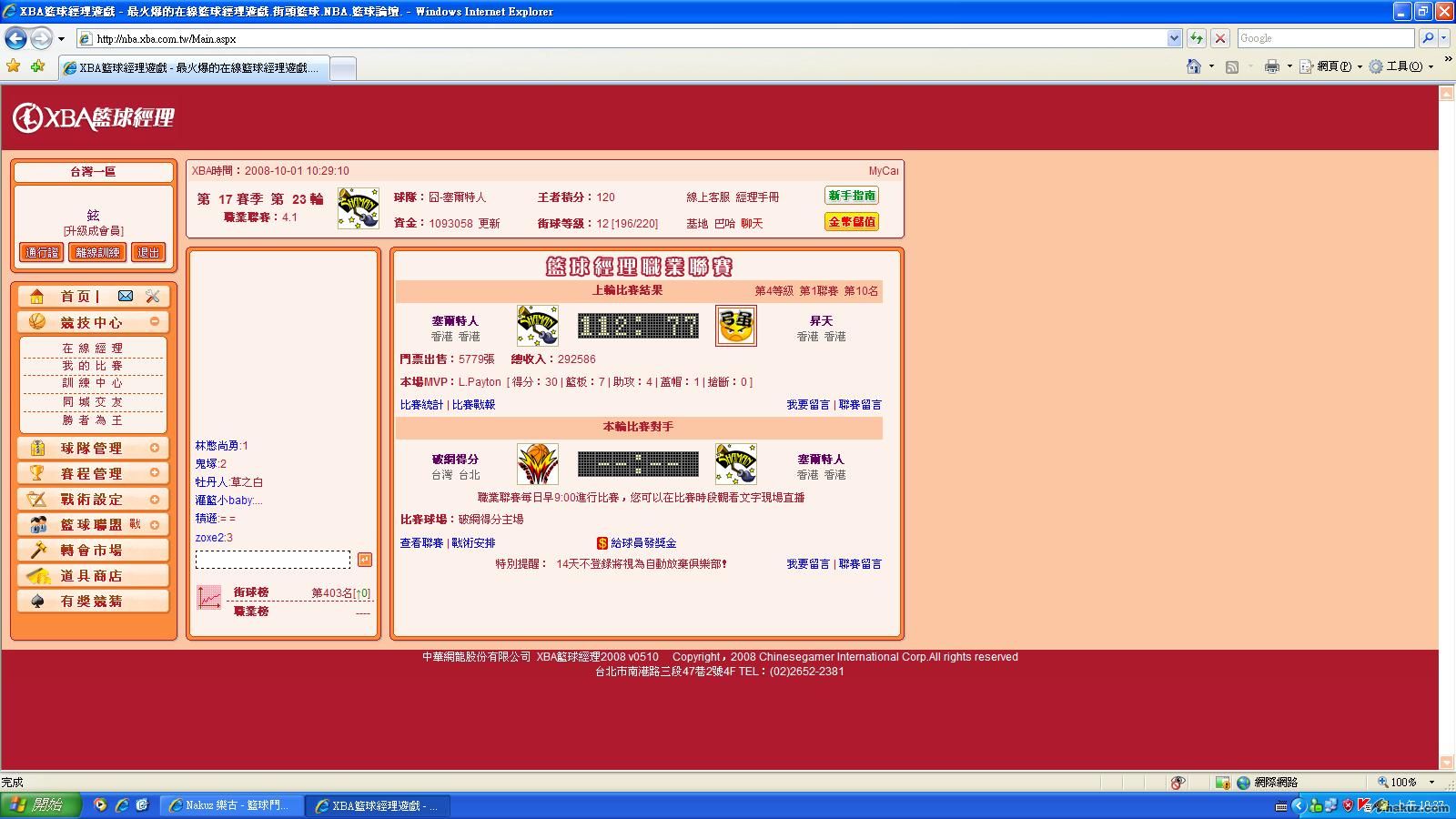This screenshot has height=819, width=1456.
Task: Click the chat send arrow button
Action: 365,560
